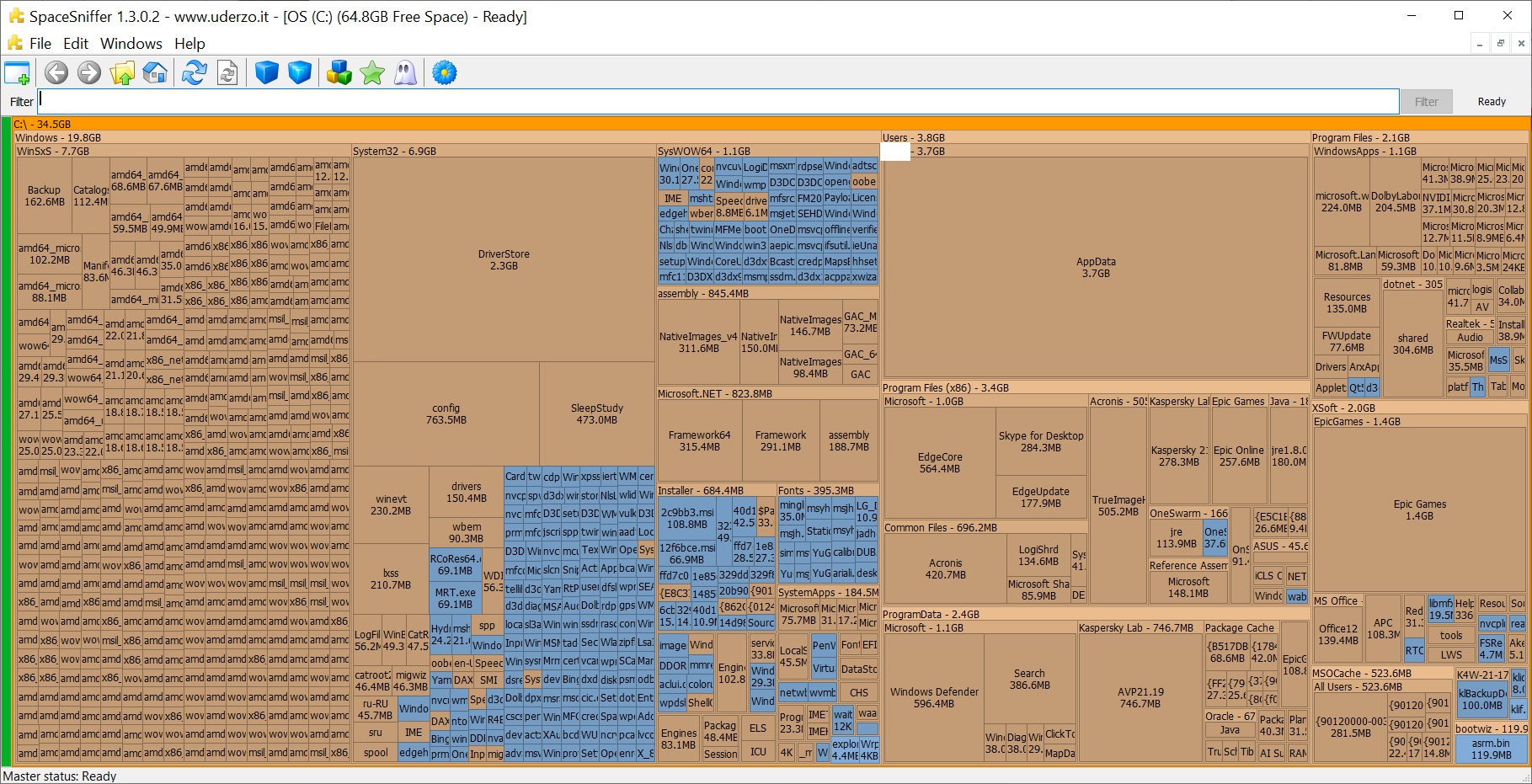1532x784 pixels.
Task: Open the Edit menu
Action: (76, 44)
